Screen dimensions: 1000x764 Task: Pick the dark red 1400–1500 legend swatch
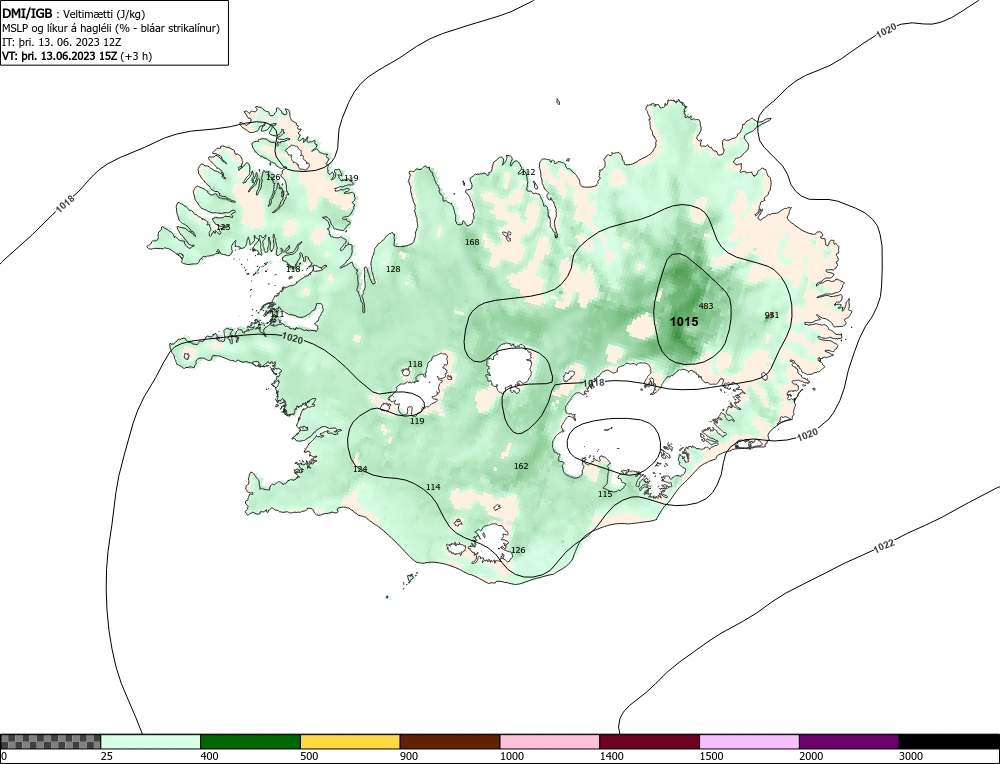649,741
